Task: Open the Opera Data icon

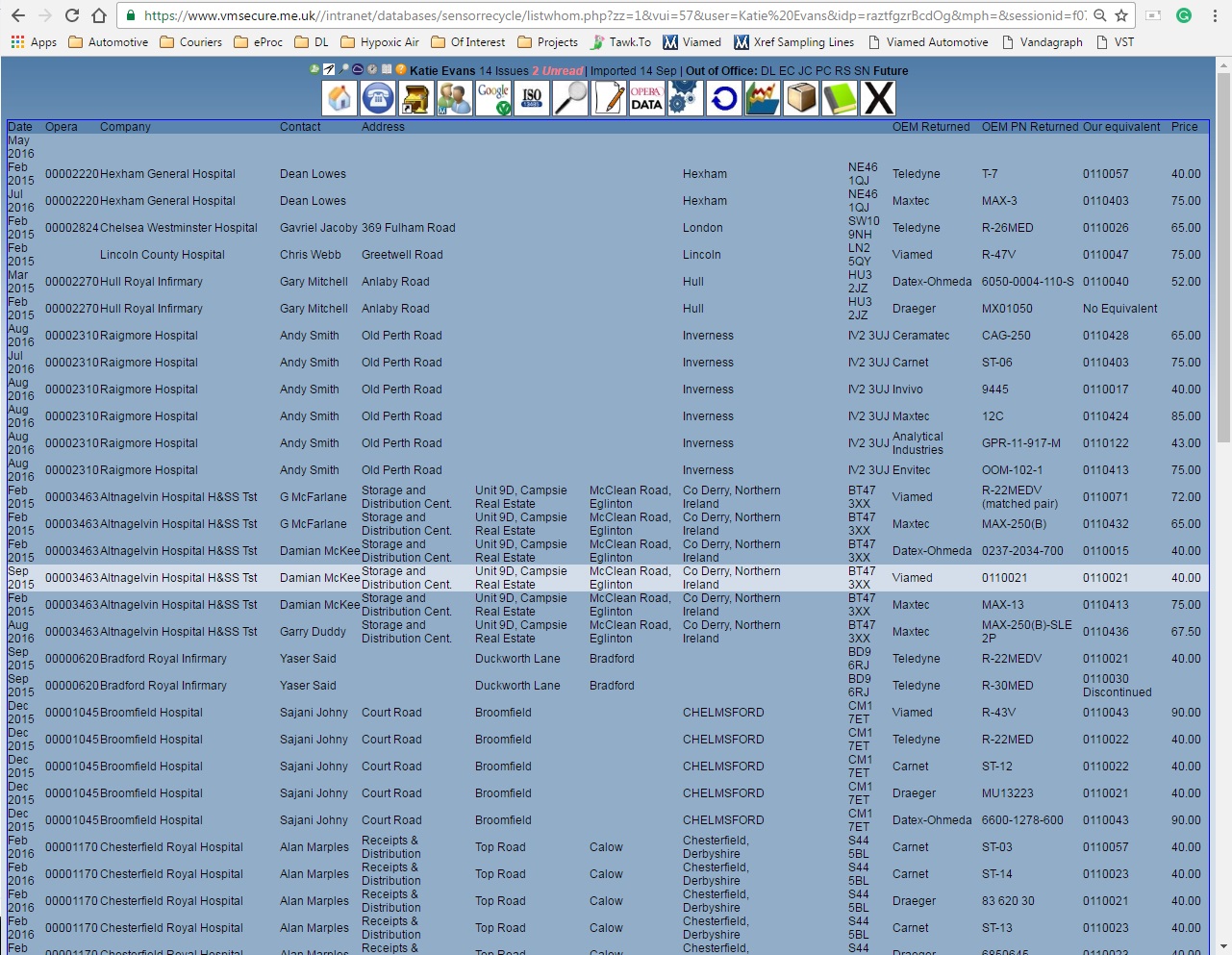Action: pos(646,98)
